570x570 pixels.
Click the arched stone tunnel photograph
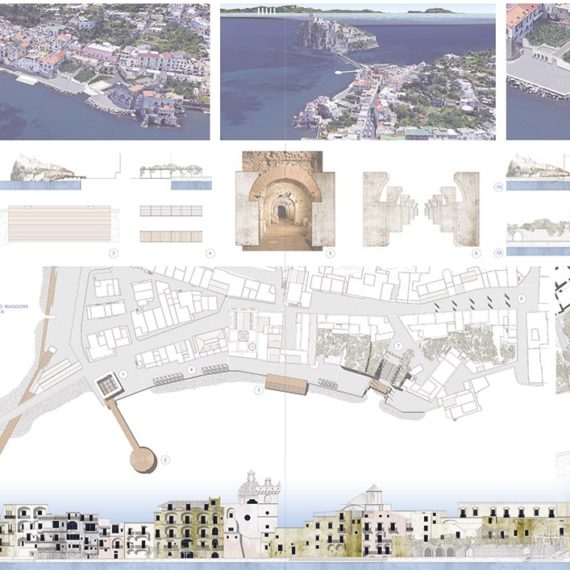pos(285,201)
